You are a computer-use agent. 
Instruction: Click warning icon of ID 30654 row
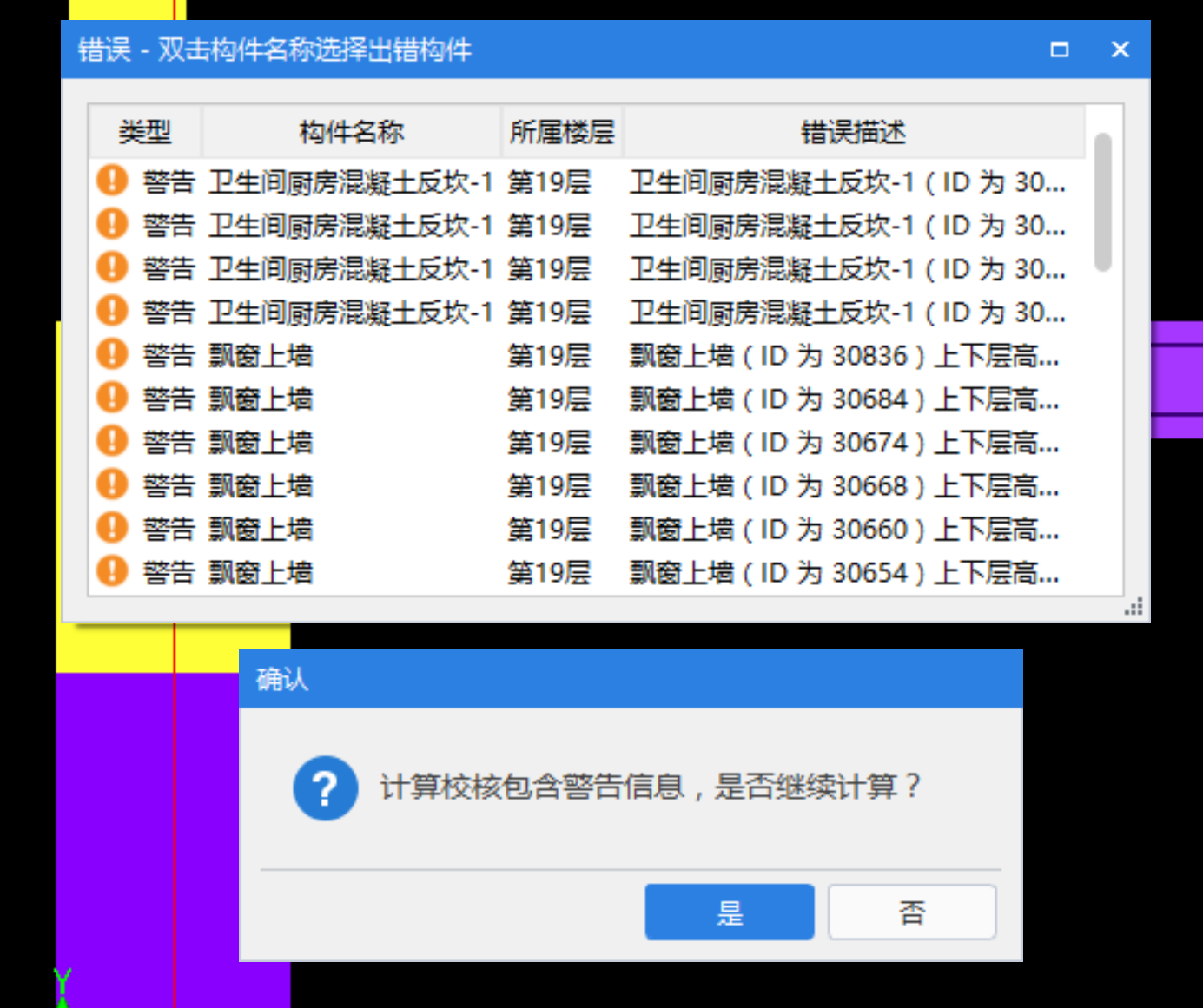pyautogui.click(x=112, y=571)
